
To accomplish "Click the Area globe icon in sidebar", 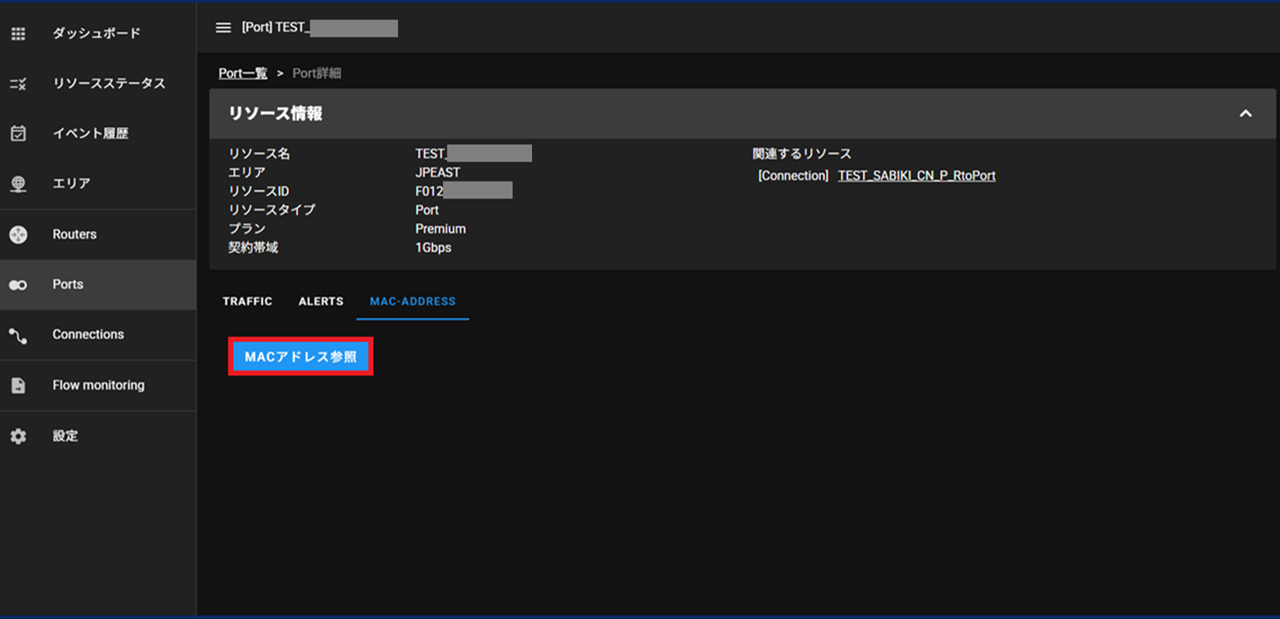I will tap(18, 184).
